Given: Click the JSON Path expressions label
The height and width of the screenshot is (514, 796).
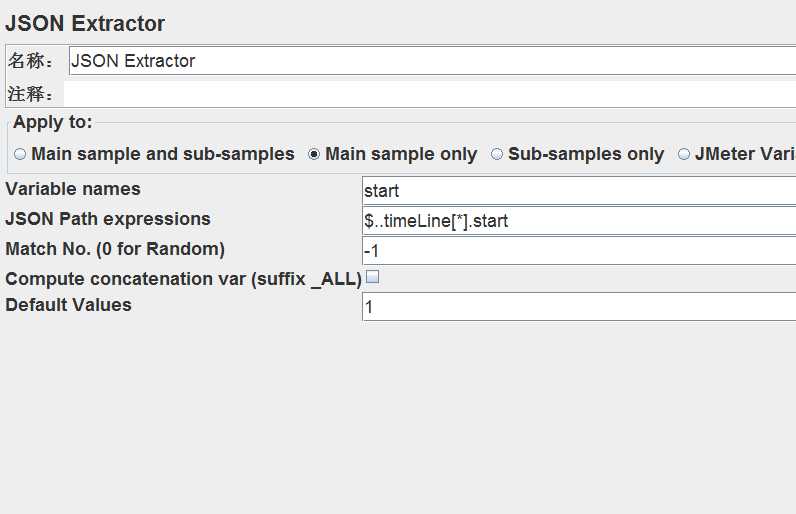Looking at the screenshot, I should (108, 219).
